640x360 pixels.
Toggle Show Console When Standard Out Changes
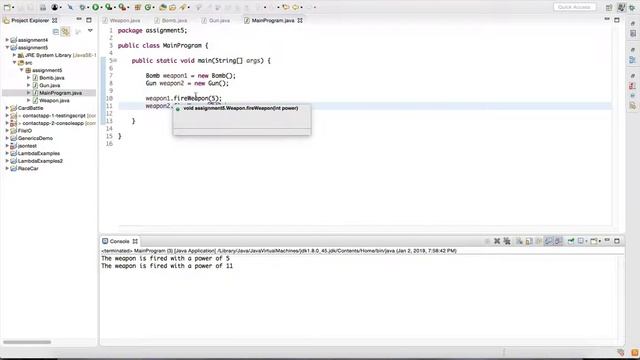[549, 241]
